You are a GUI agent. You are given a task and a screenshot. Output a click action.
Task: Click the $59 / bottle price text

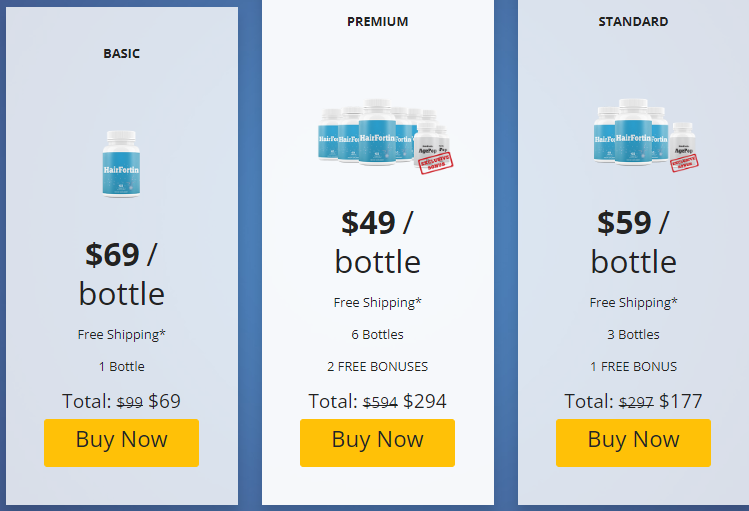click(633, 241)
